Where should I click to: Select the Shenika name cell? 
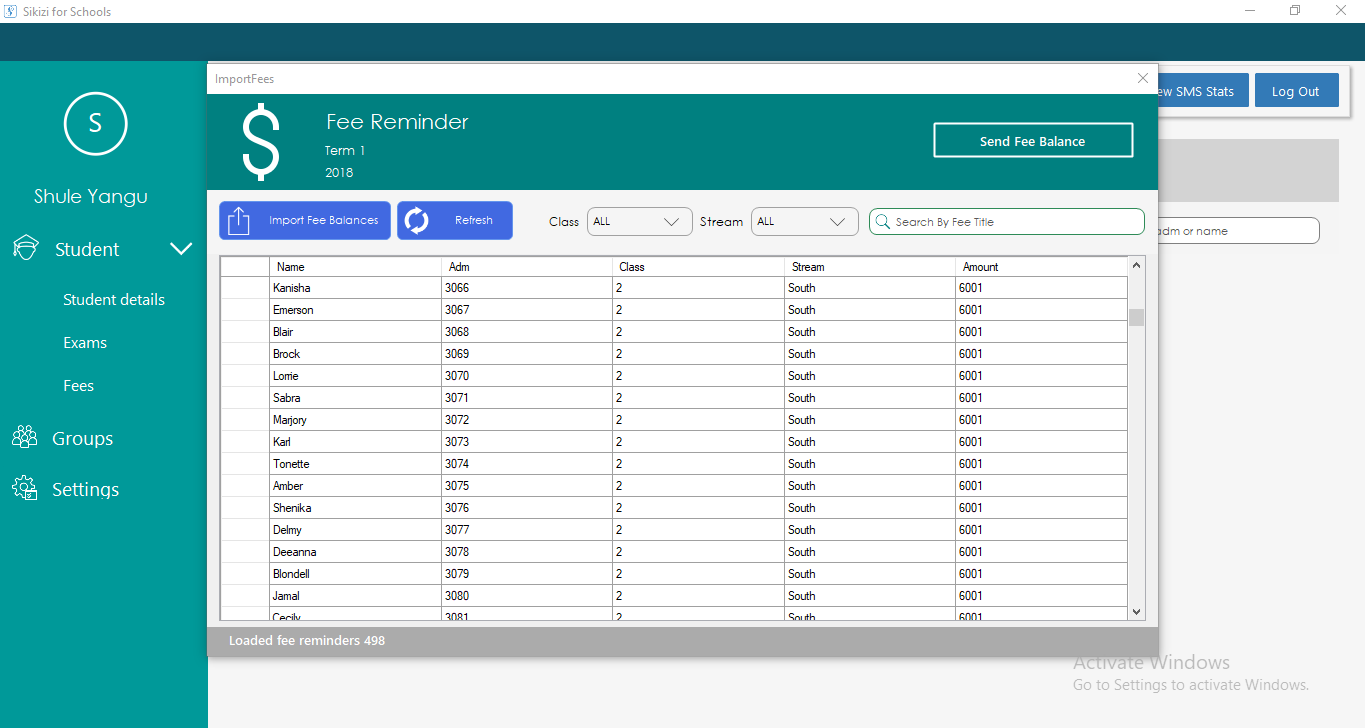[355, 508]
